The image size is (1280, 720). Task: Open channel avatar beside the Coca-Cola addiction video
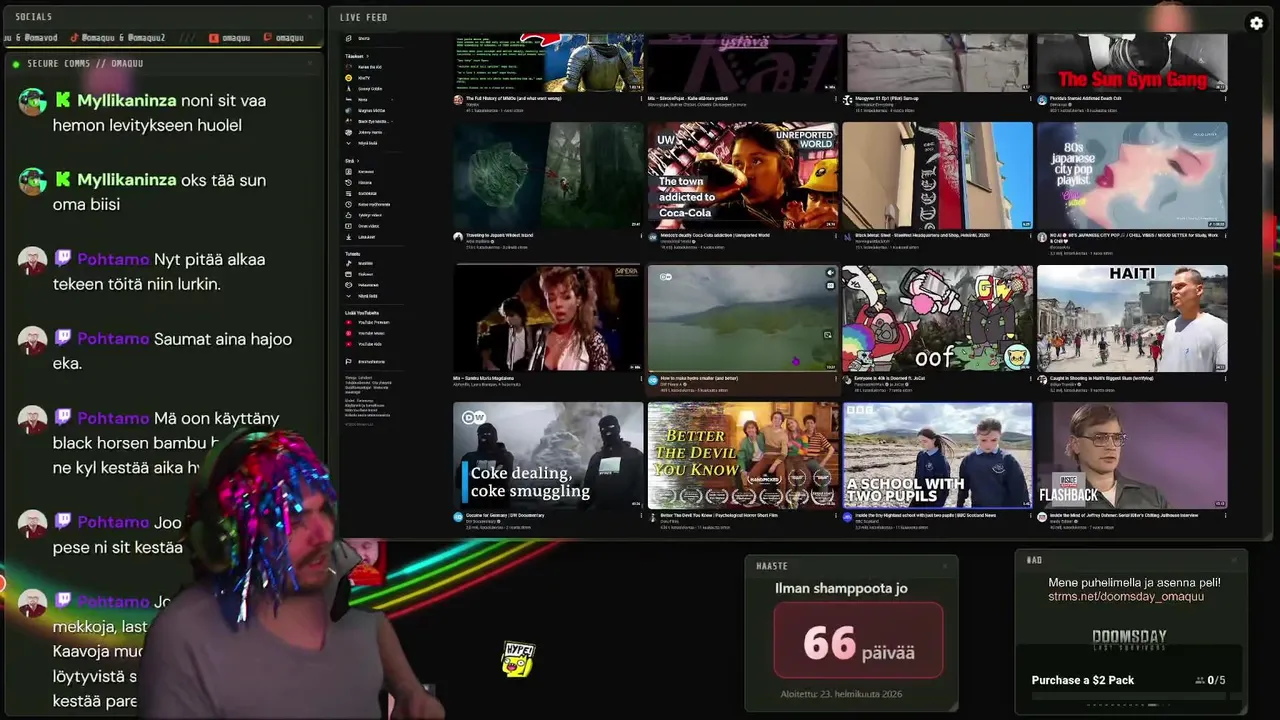click(x=653, y=238)
